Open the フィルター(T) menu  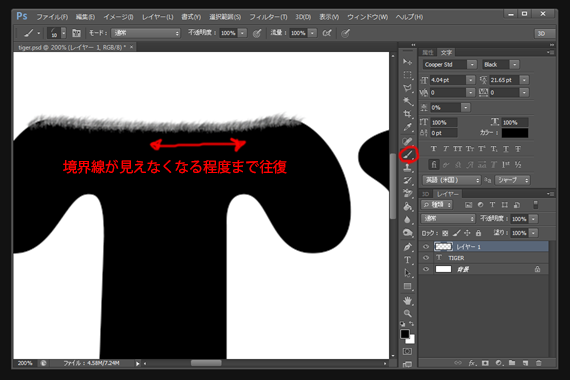pyautogui.click(x=268, y=17)
